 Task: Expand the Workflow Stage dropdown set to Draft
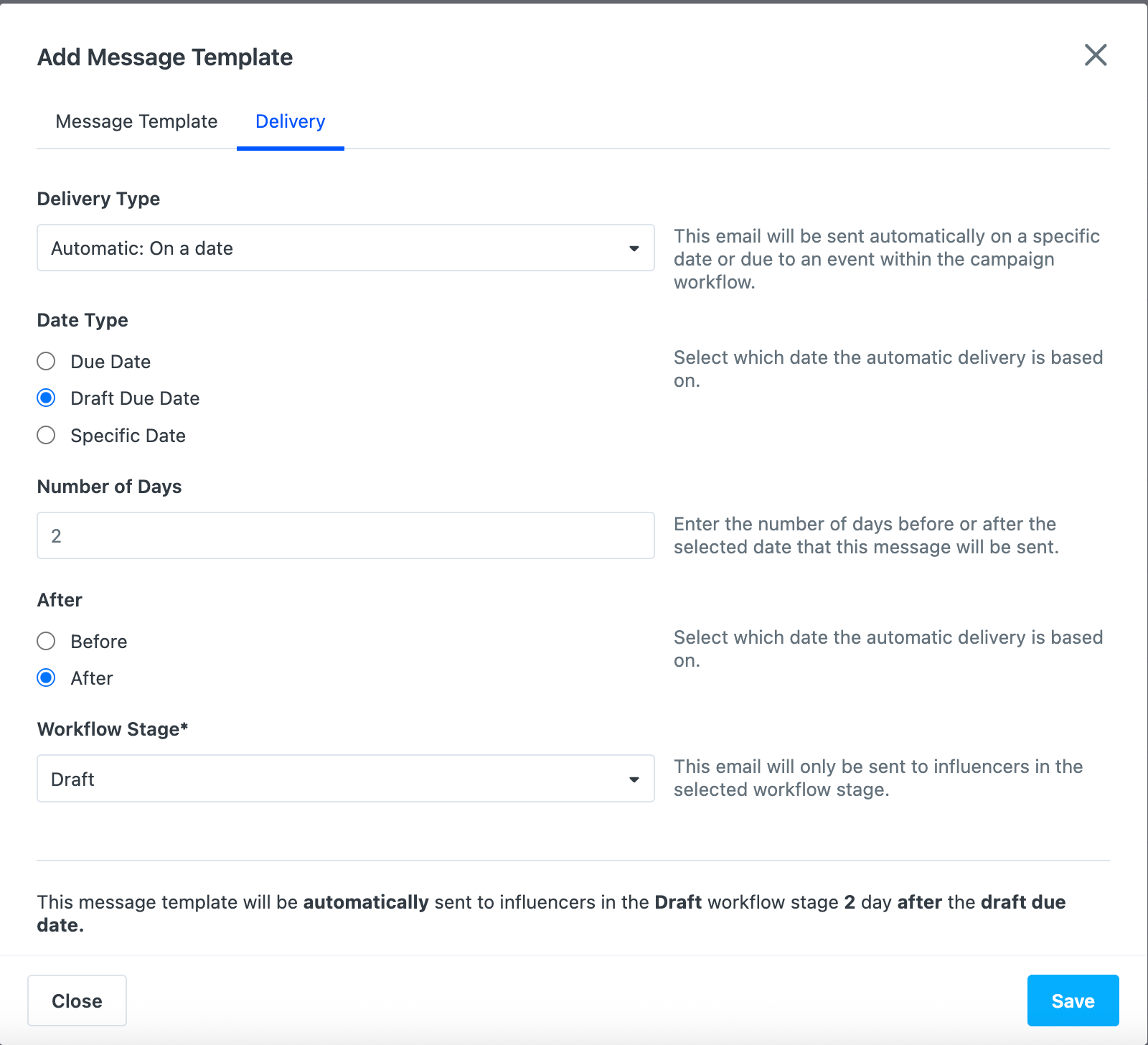tap(344, 779)
